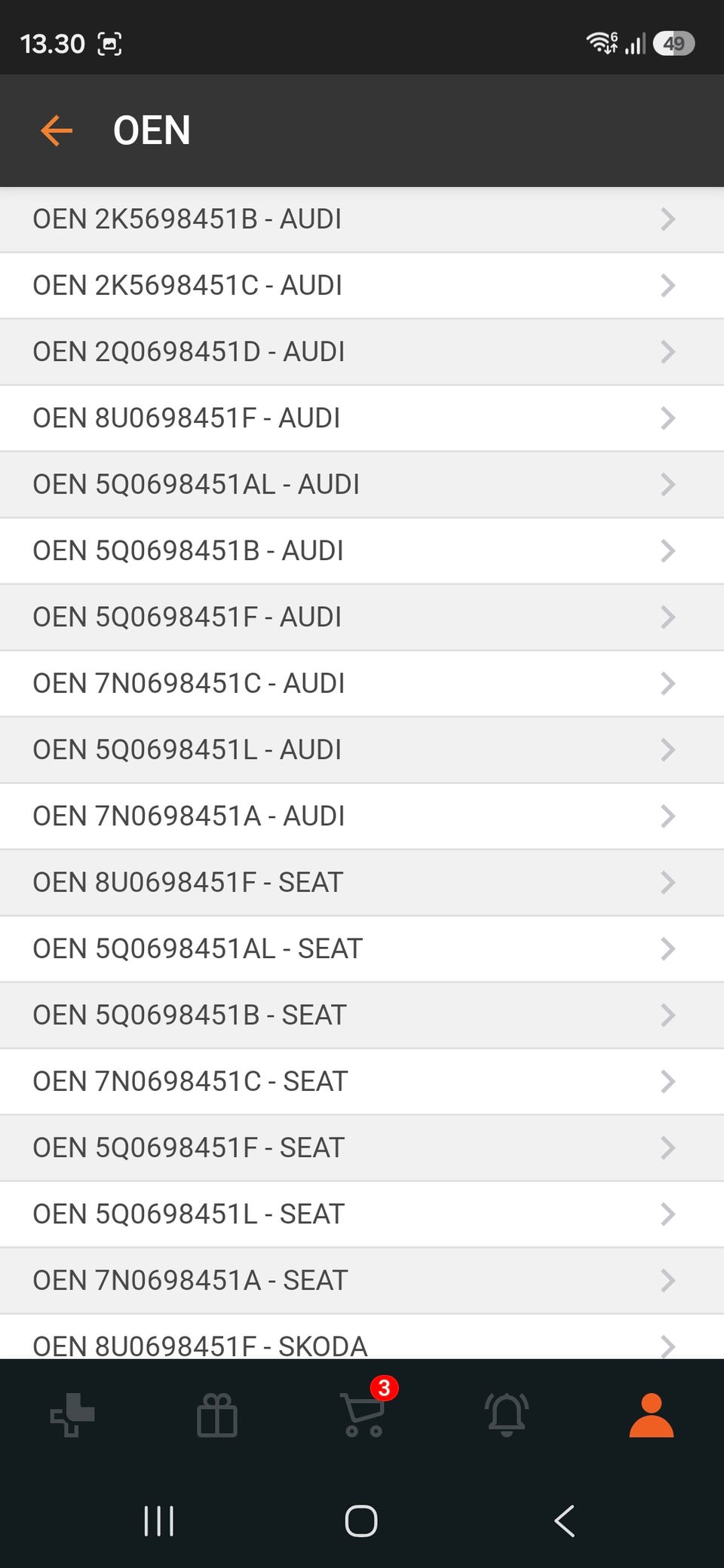This screenshot has height=1568, width=724.
Task: Select OEN 2K5698451C - AUDI entry
Action: tap(362, 286)
